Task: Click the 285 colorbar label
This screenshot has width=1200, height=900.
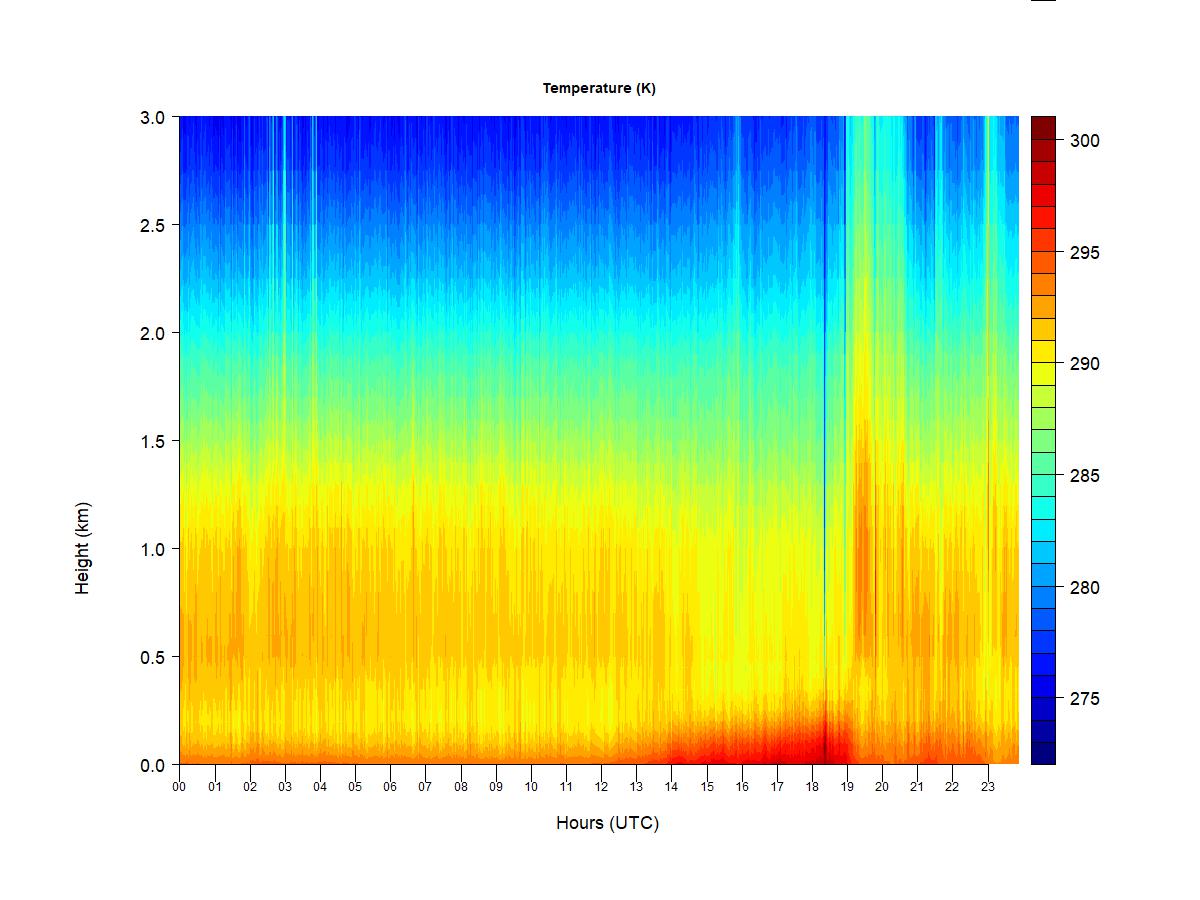Action: pyautogui.click(x=1085, y=476)
